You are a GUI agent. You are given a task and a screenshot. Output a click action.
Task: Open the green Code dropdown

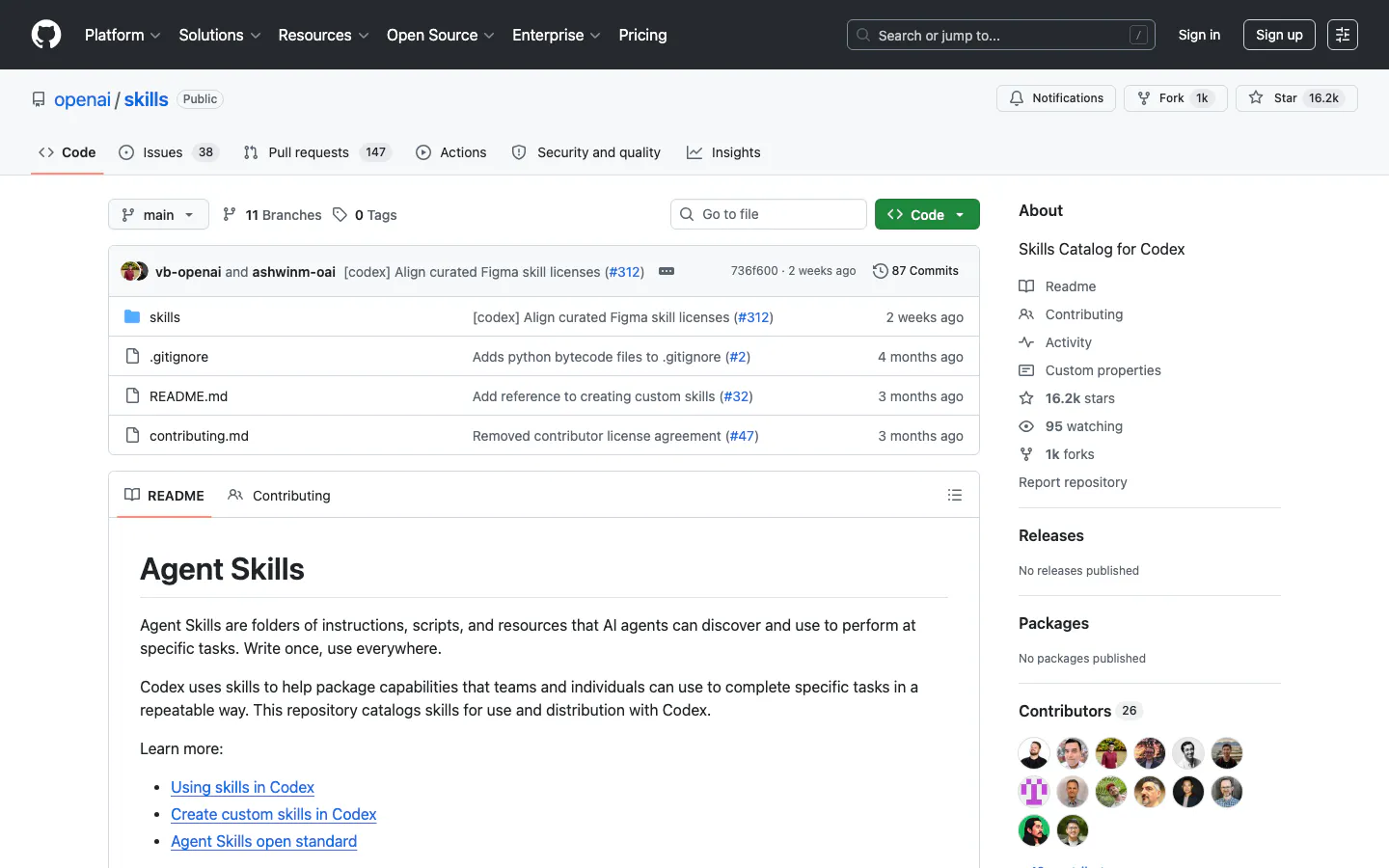[927, 214]
